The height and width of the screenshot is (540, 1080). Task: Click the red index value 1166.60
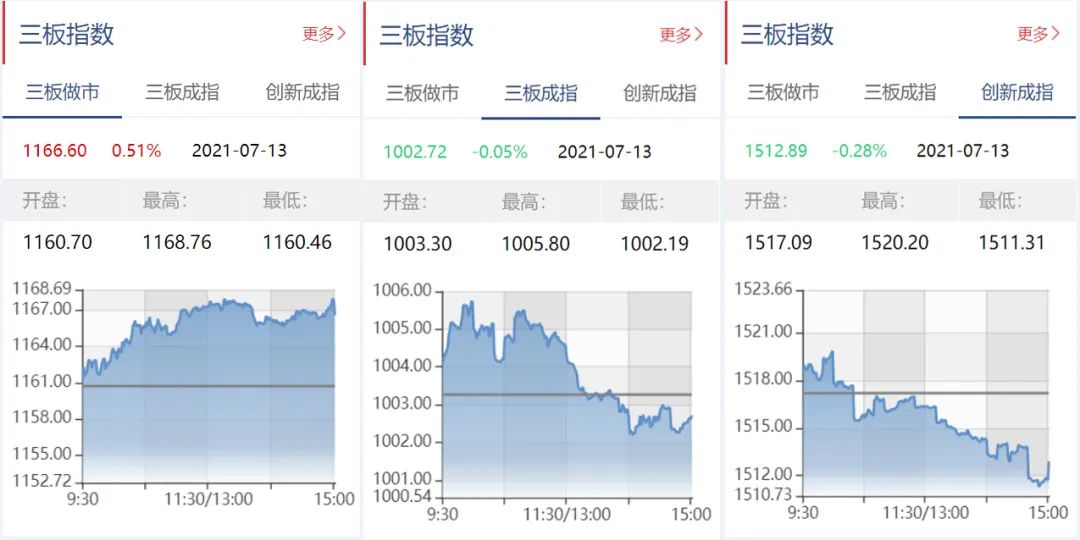coord(54,151)
